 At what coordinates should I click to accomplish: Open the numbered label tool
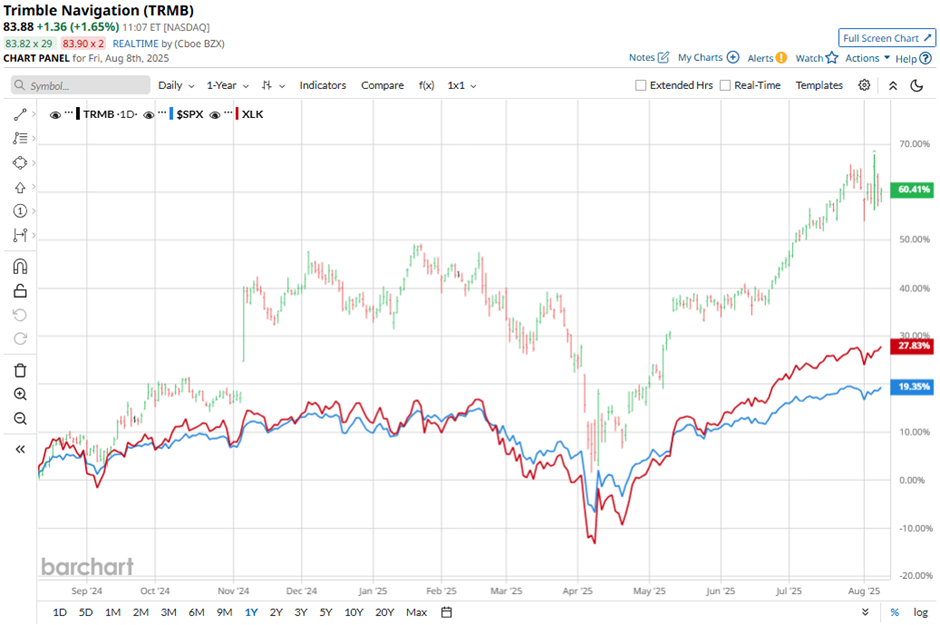[x=20, y=211]
